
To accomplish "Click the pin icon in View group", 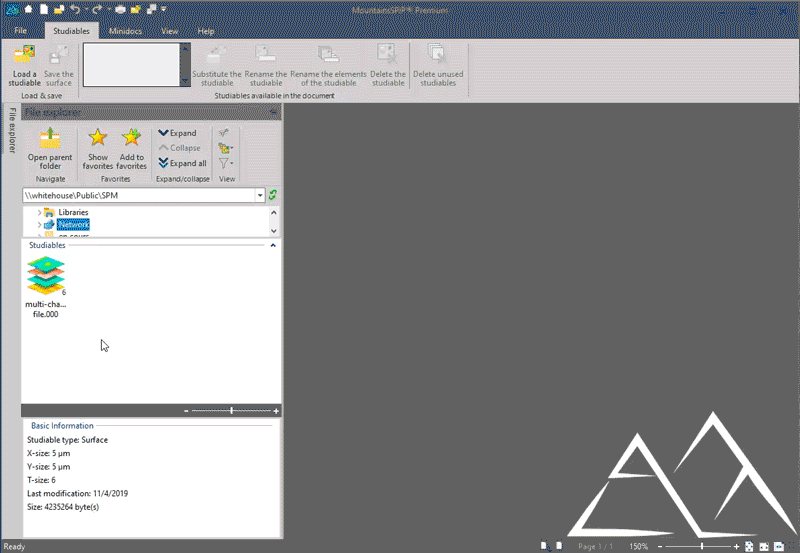I will (x=223, y=133).
